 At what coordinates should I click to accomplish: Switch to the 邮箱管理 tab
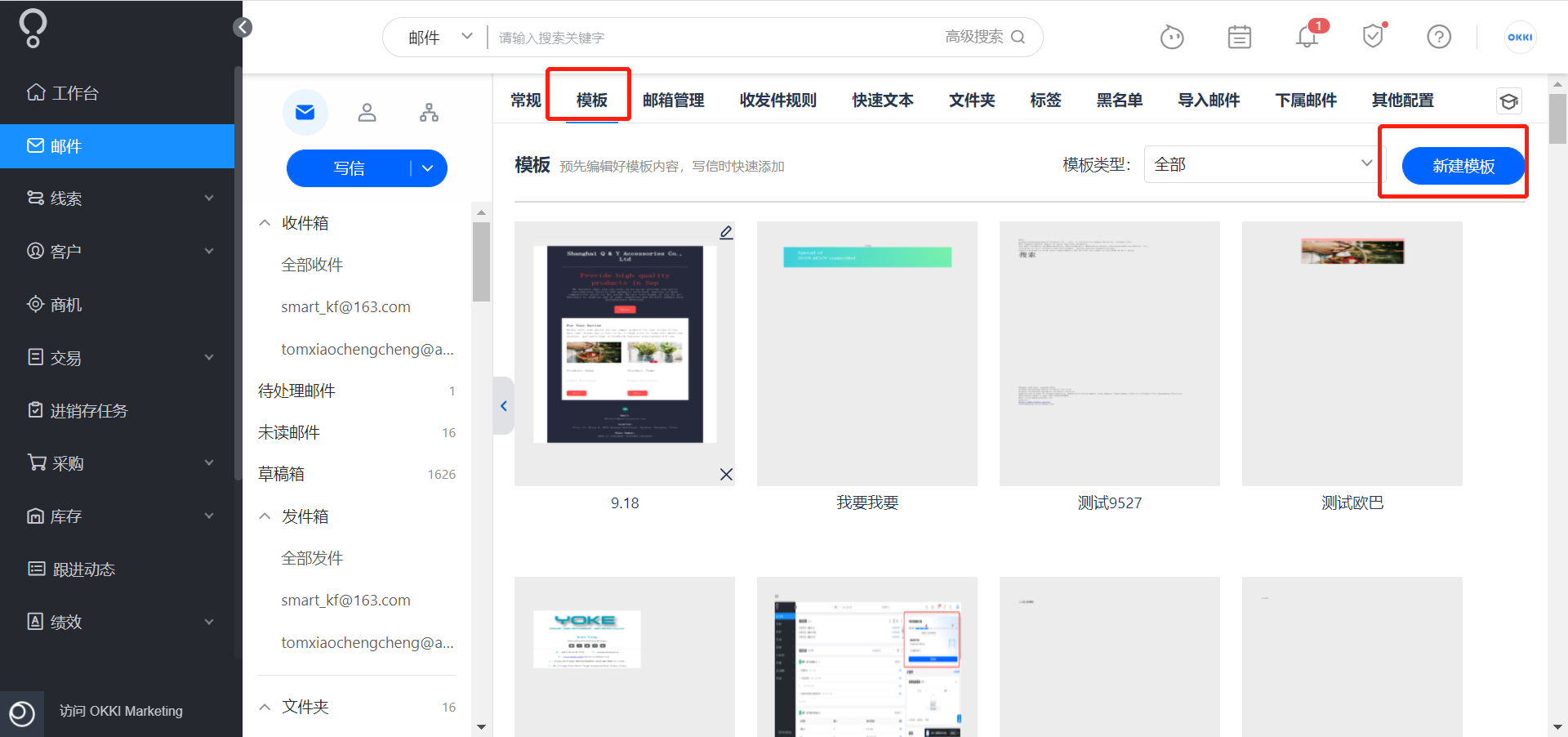click(674, 100)
